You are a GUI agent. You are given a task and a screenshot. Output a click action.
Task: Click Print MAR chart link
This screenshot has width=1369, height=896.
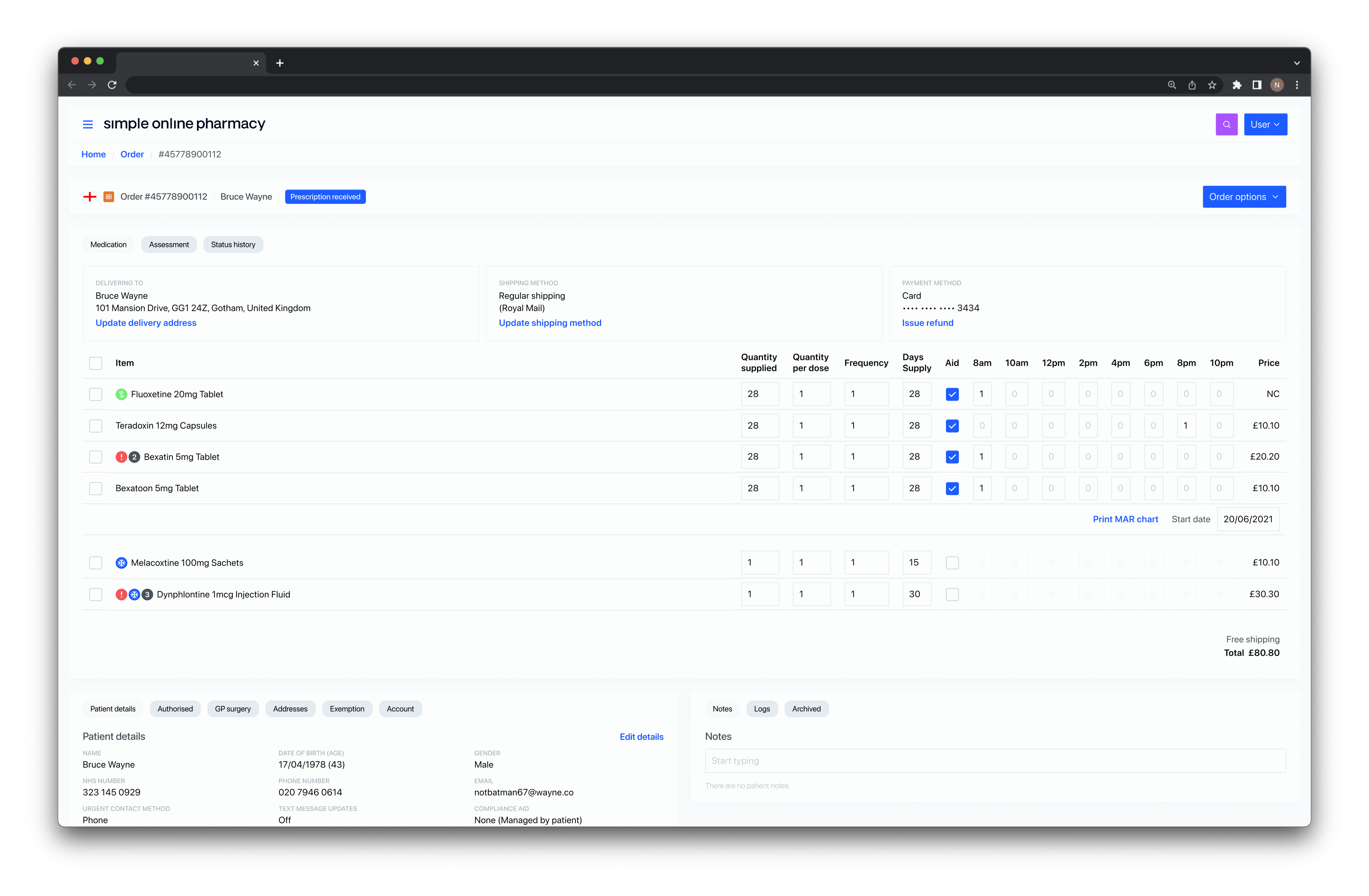(x=1125, y=519)
